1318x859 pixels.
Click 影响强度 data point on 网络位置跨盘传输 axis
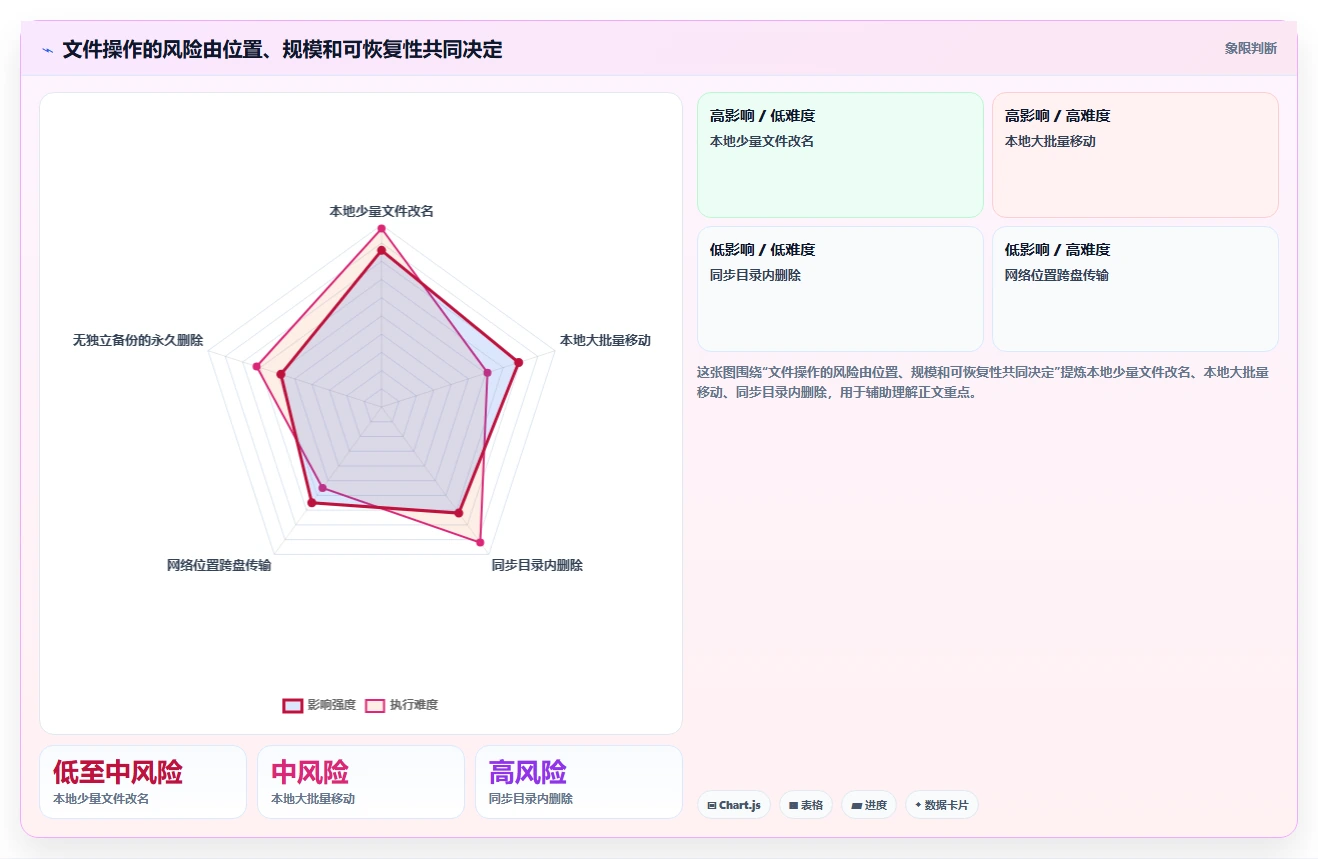click(311, 503)
